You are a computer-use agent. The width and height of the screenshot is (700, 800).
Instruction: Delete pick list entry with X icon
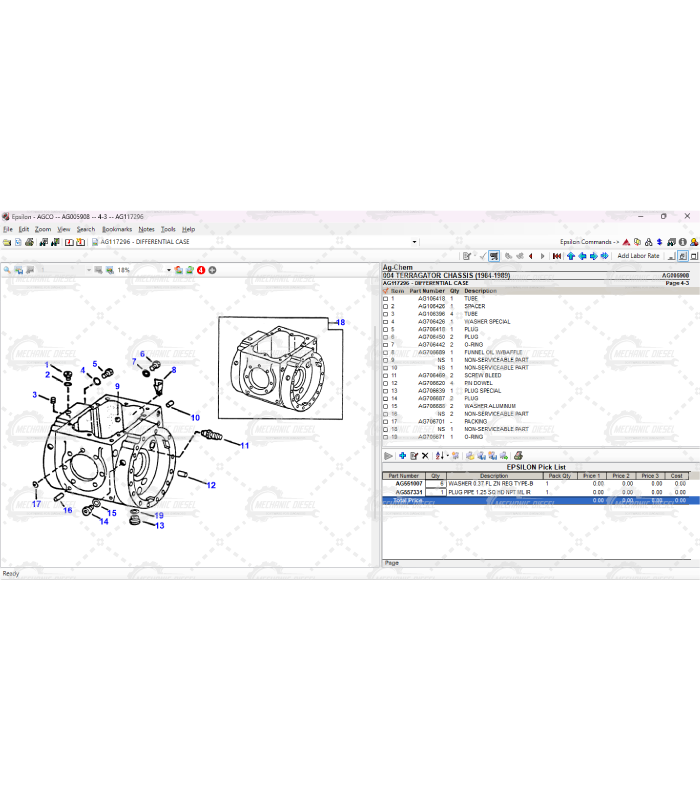[x=426, y=456]
